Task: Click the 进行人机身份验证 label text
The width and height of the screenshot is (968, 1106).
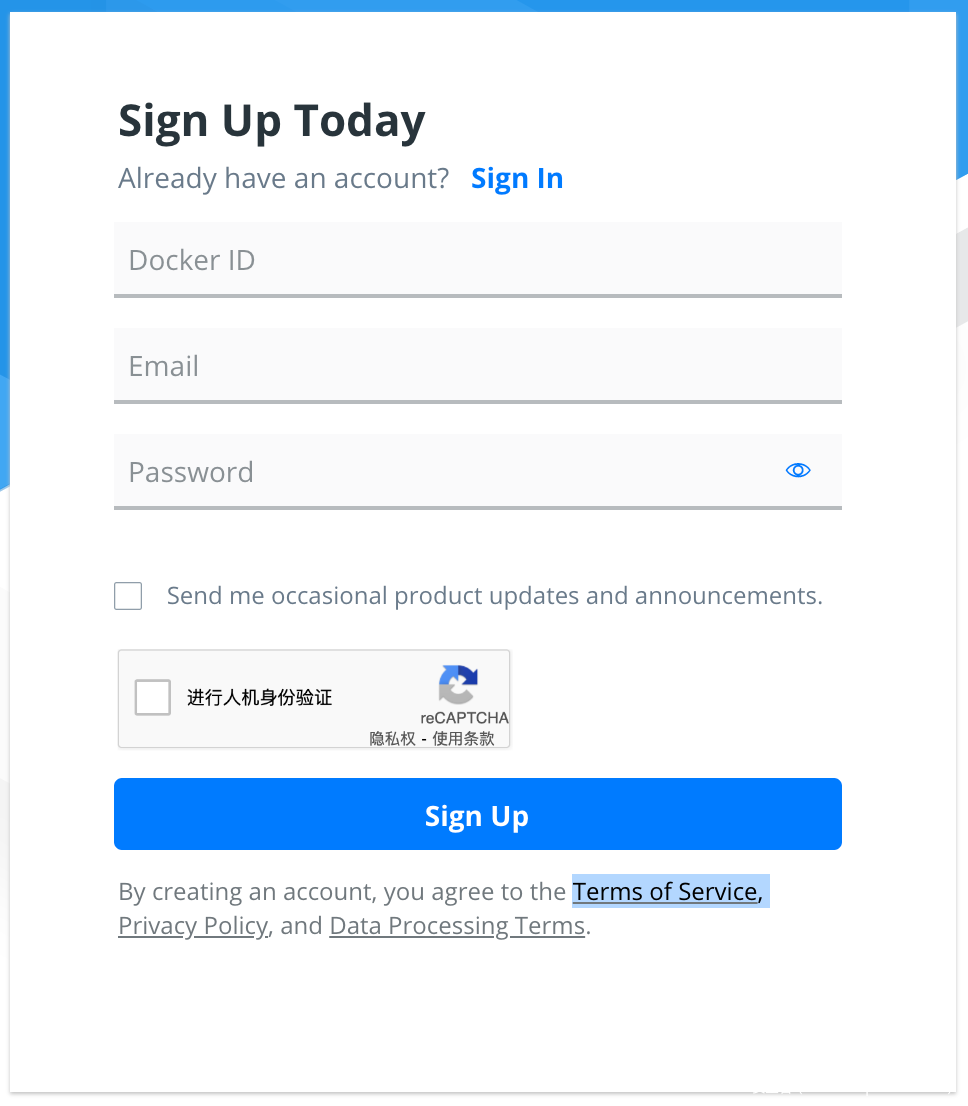Action: 259,697
